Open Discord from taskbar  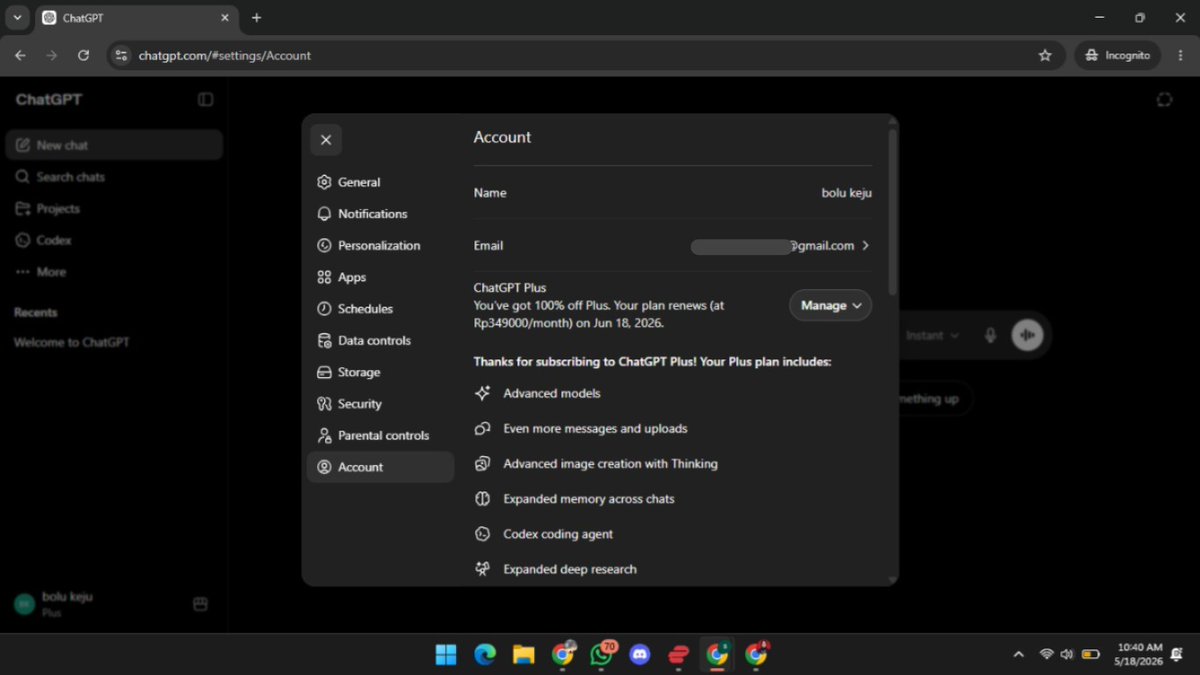(x=640, y=655)
